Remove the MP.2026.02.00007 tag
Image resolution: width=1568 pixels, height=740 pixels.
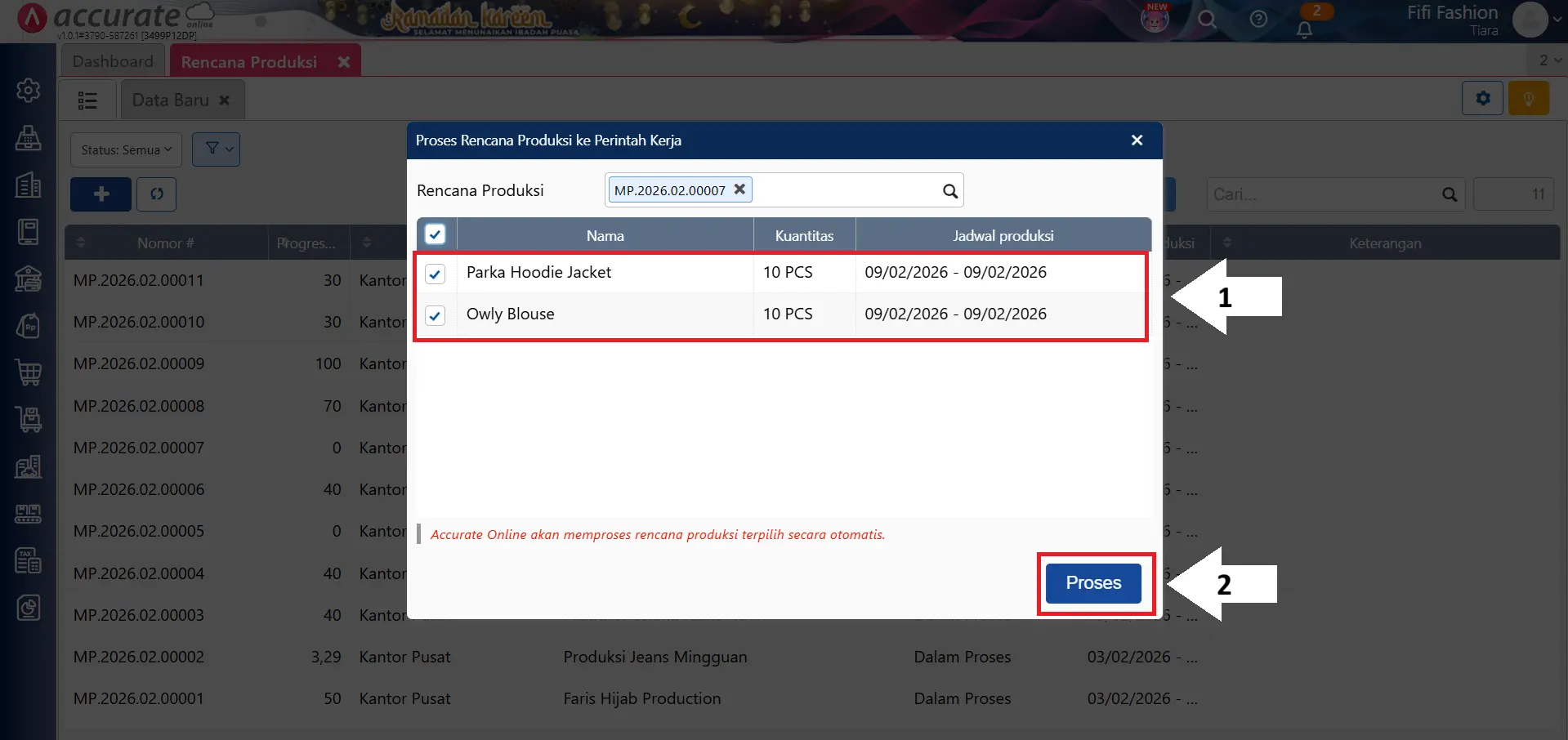pyautogui.click(x=739, y=189)
